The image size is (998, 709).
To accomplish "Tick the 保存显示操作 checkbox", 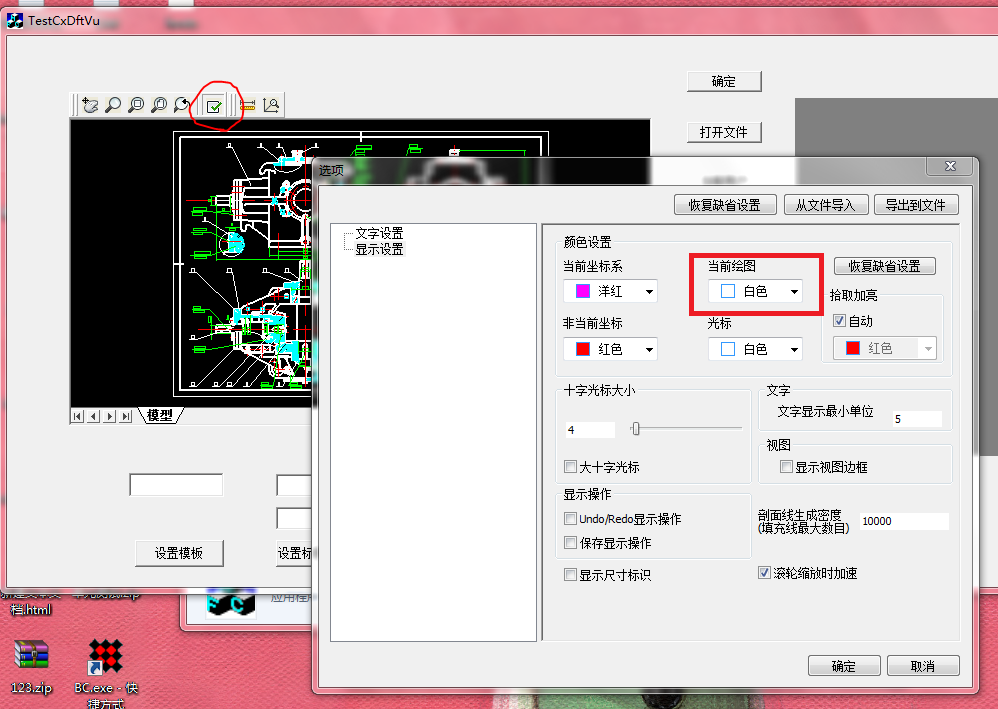I will (570, 543).
